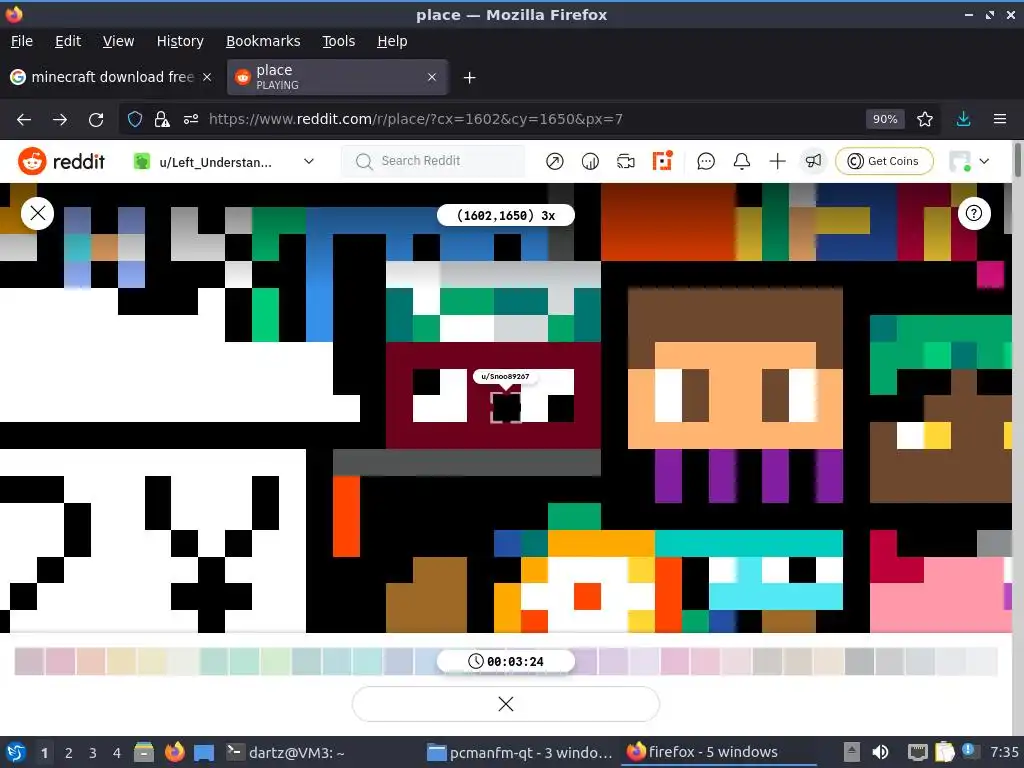Open site permissions icon
This screenshot has width=1024, height=768.
tap(191, 120)
